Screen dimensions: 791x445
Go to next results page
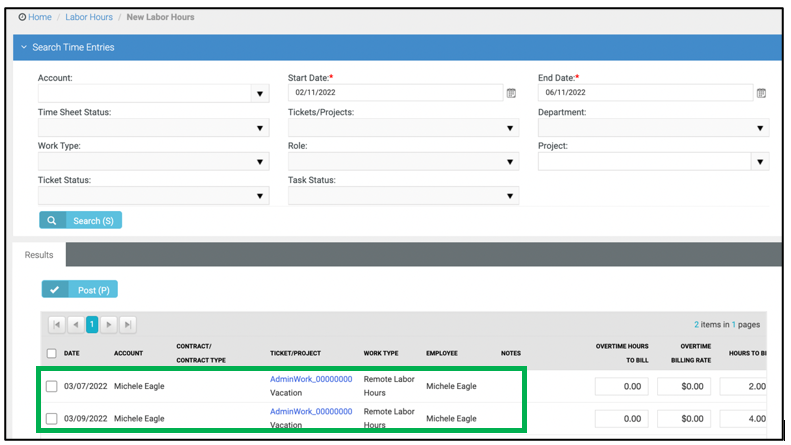[x=109, y=324]
